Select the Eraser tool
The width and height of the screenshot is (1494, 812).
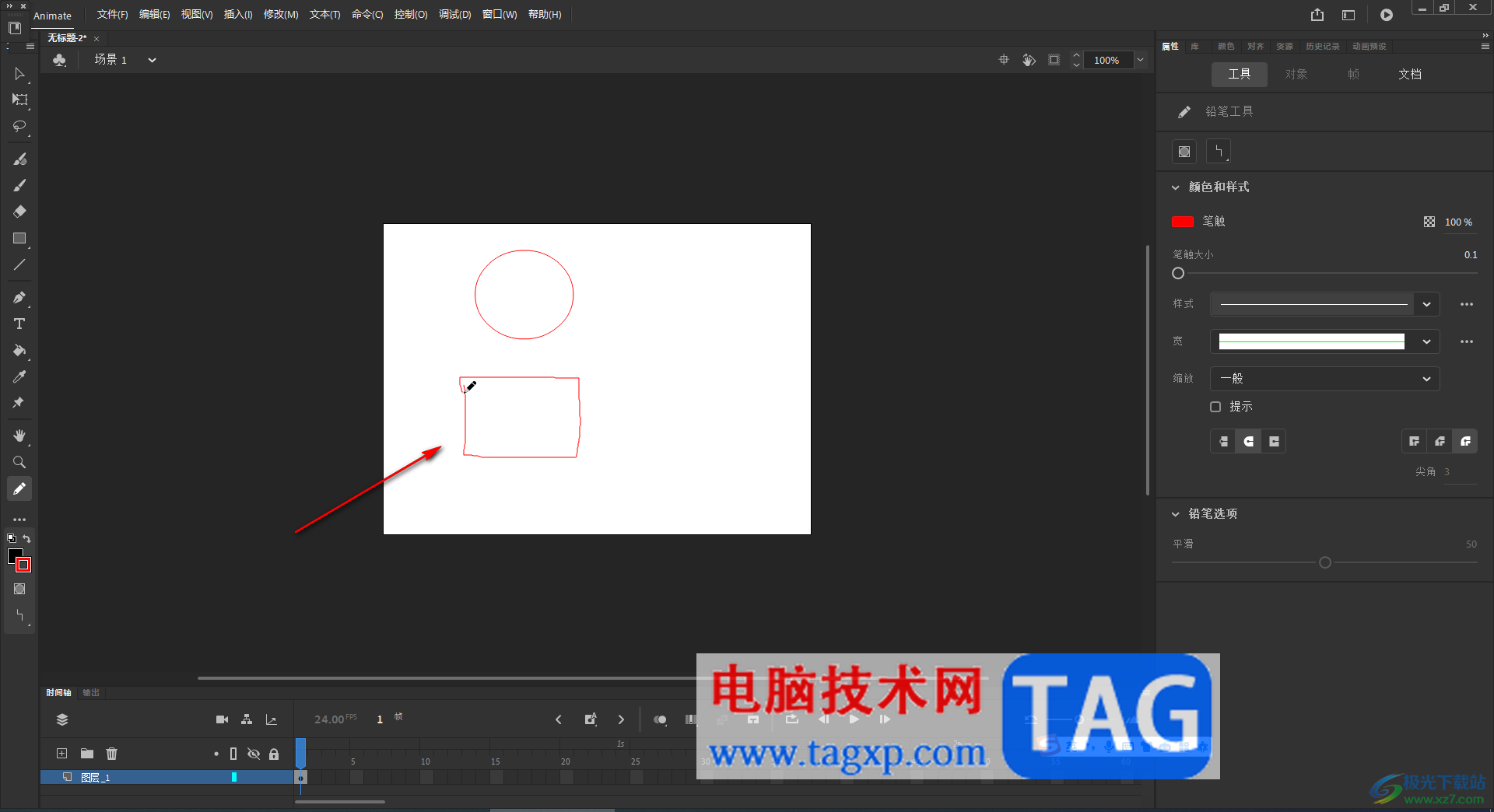[19, 212]
